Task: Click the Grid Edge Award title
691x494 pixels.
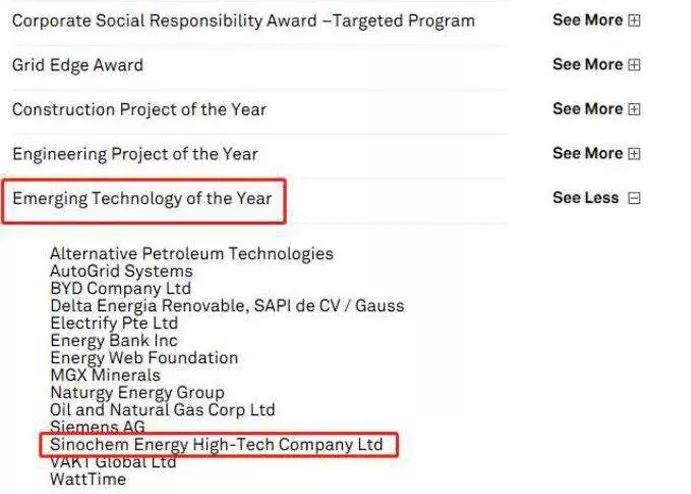Action: [78, 65]
